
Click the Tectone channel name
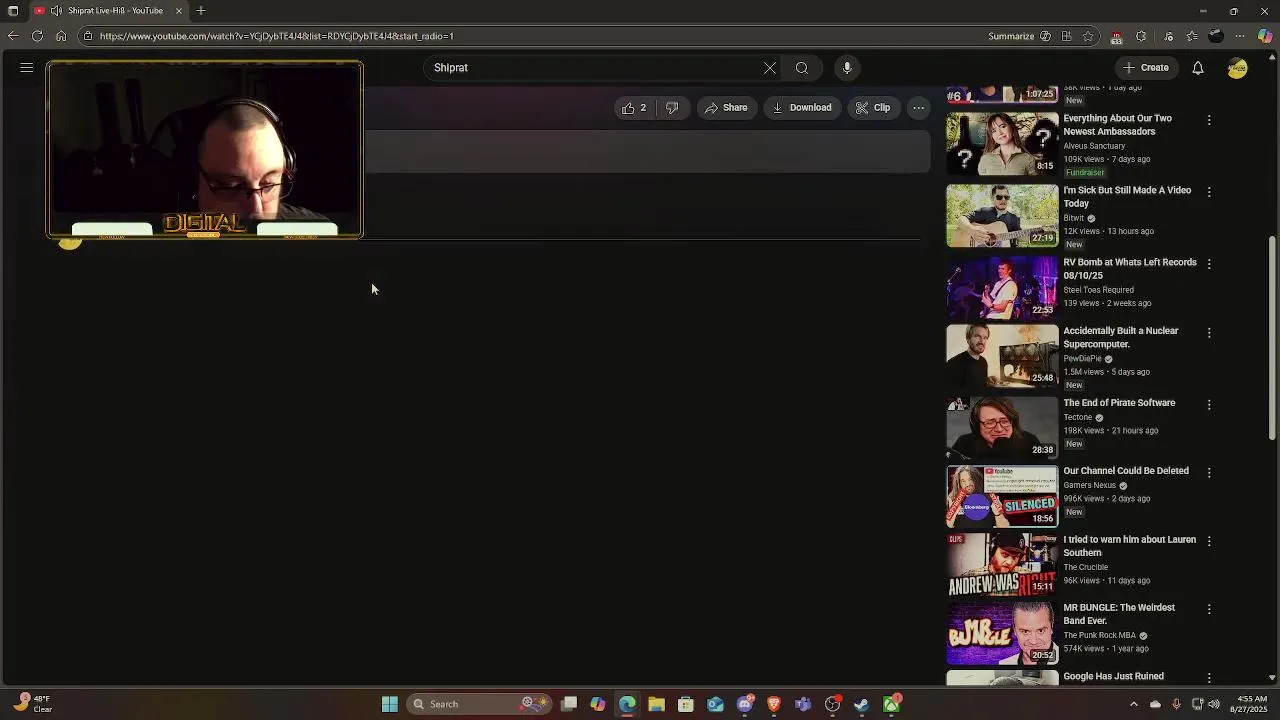[1077, 418]
